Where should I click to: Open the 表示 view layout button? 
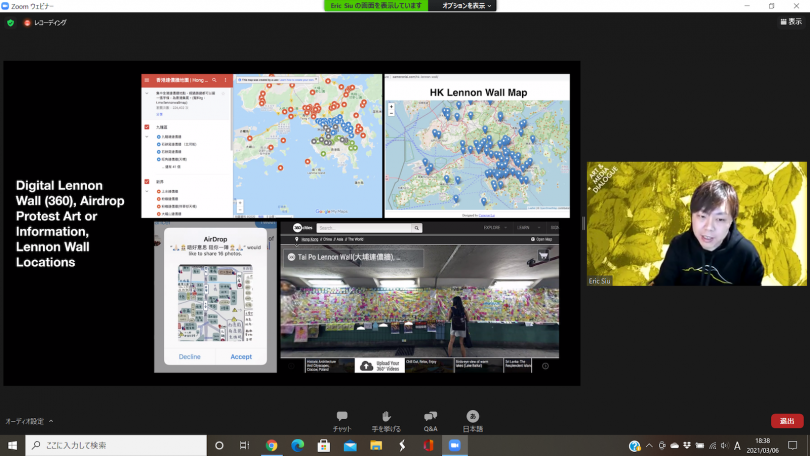[x=791, y=22]
